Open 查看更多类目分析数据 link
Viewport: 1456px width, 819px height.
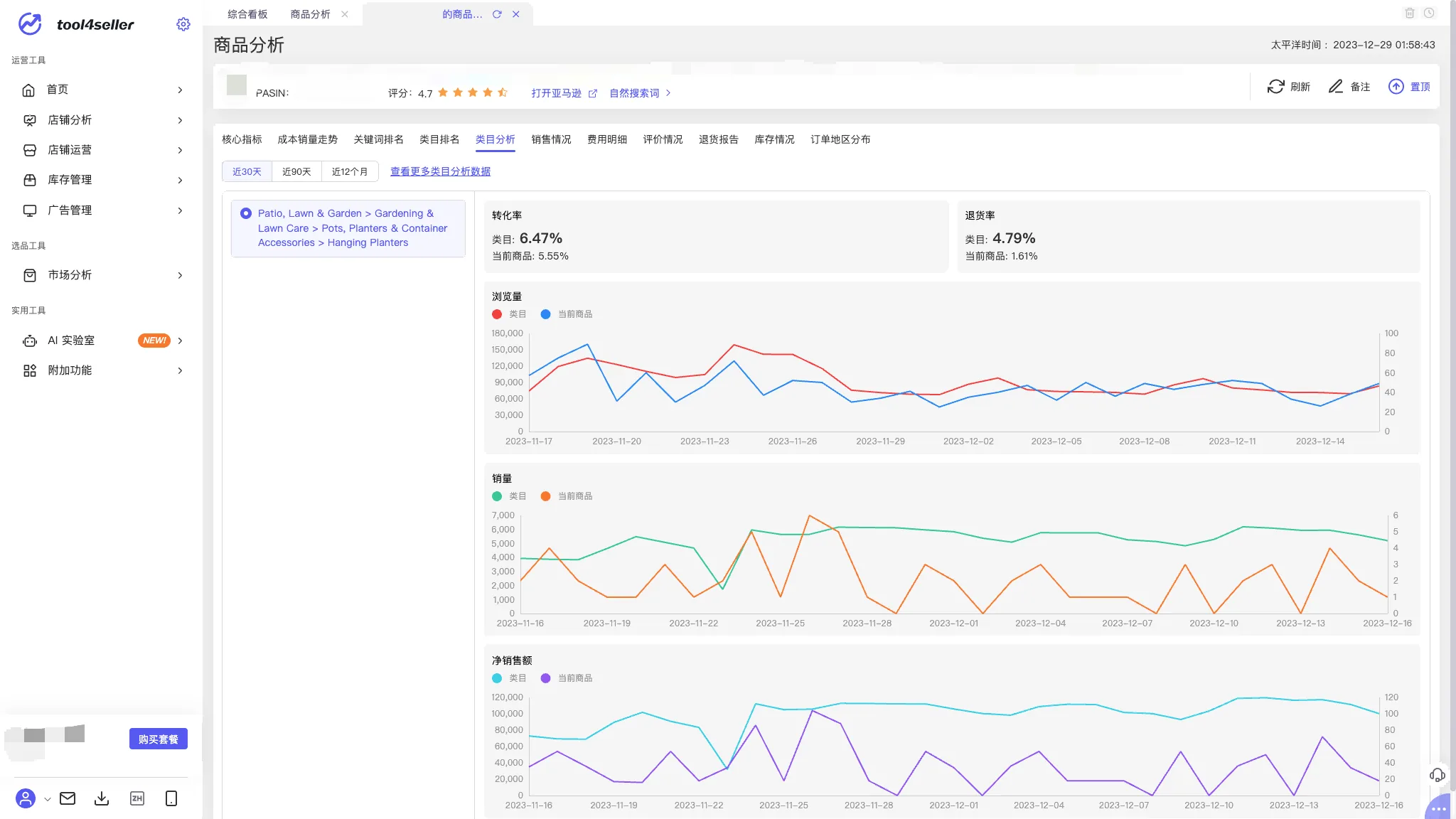point(440,171)
